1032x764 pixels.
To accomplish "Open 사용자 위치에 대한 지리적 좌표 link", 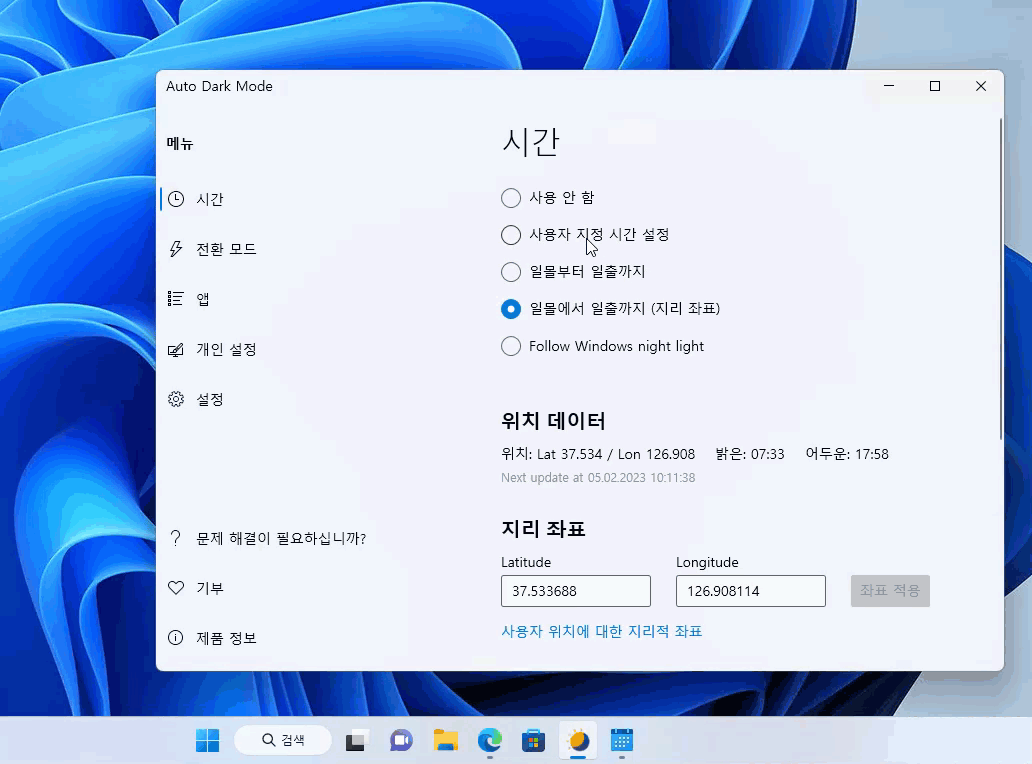I will pyautogui.click(x=602, y=631).
